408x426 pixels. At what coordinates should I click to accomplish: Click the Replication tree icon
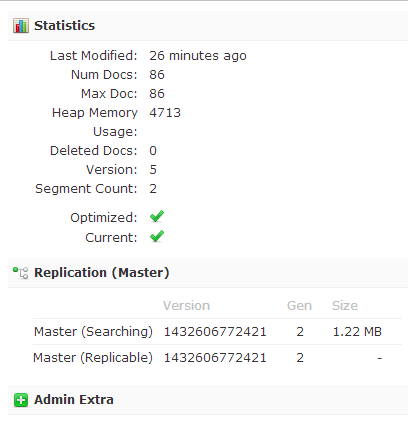click(21, 273)
